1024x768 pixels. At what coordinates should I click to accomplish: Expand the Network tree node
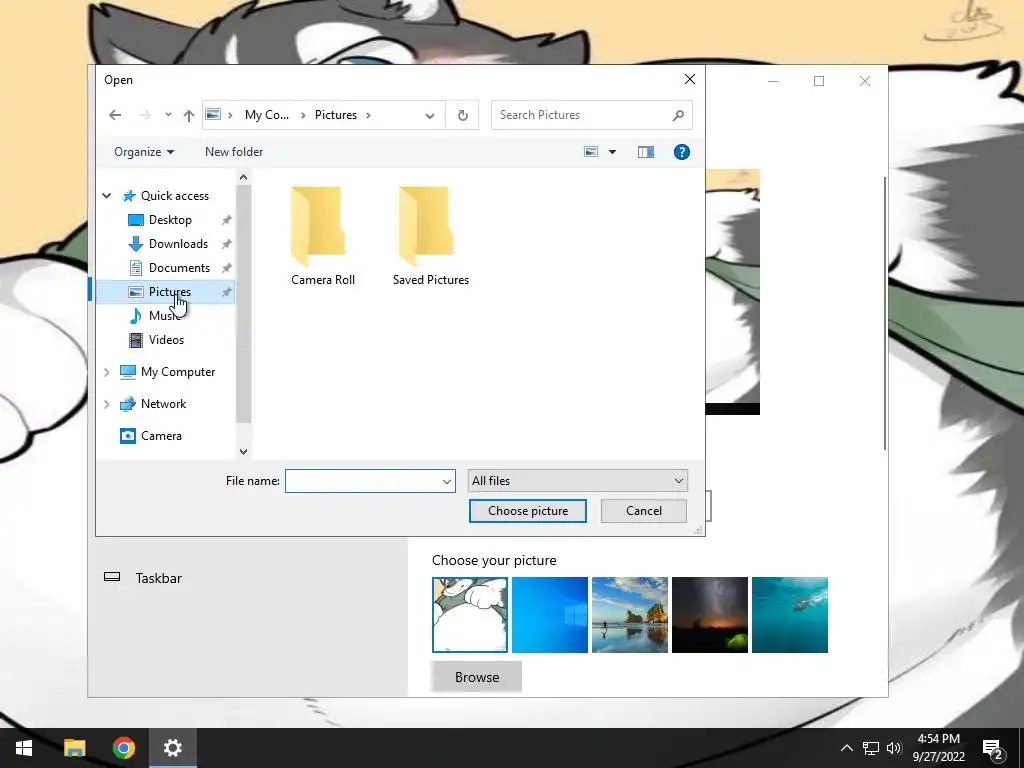click(106, 404)
